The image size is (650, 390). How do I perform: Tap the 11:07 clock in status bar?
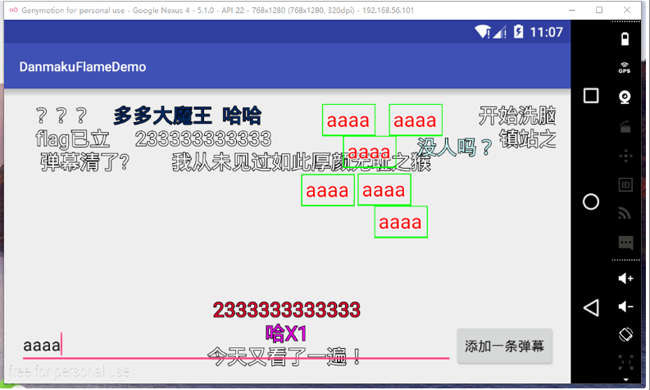click(x=546, y=32)
